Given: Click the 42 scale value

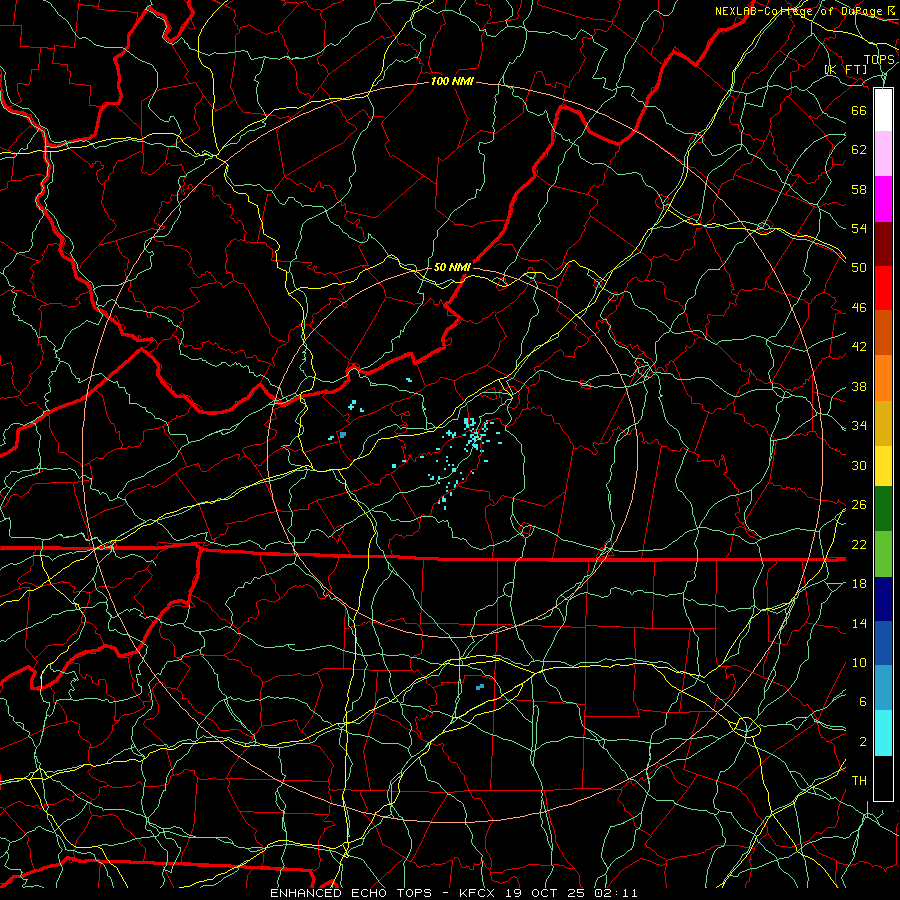Looking at the screenshot, I should click(x=859, y=347).
